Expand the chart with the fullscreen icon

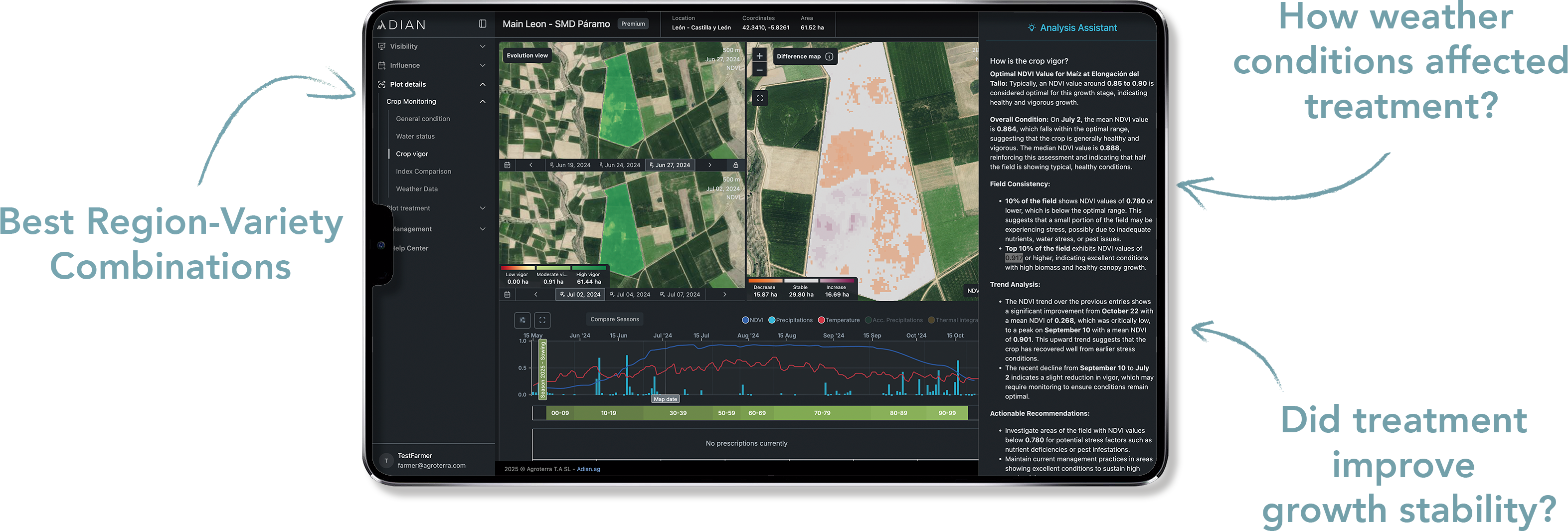click(x=542, y=320)
